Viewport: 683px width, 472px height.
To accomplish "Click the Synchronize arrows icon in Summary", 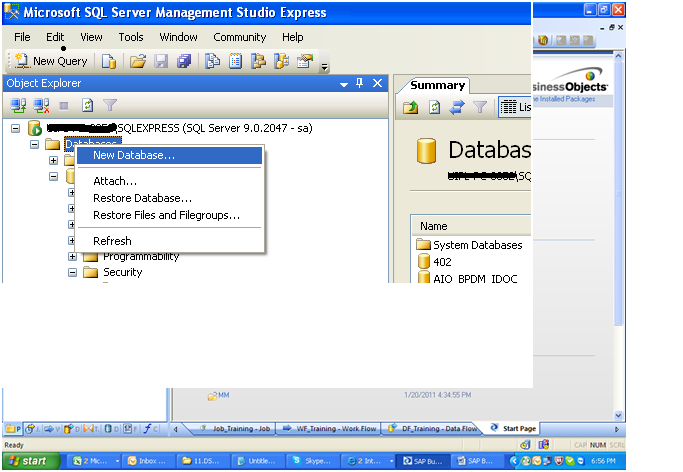I will [457, 107].
